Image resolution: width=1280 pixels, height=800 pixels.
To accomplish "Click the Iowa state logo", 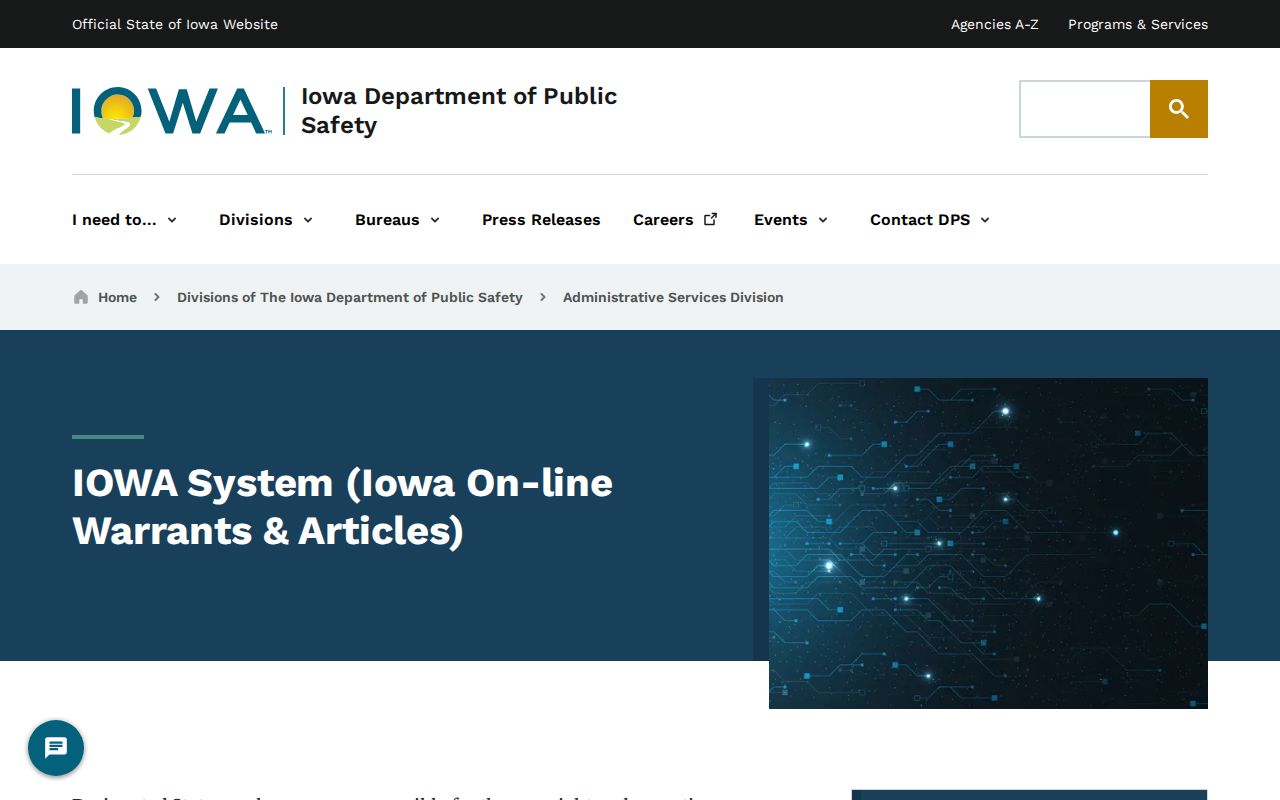I will tap(170, 111).
